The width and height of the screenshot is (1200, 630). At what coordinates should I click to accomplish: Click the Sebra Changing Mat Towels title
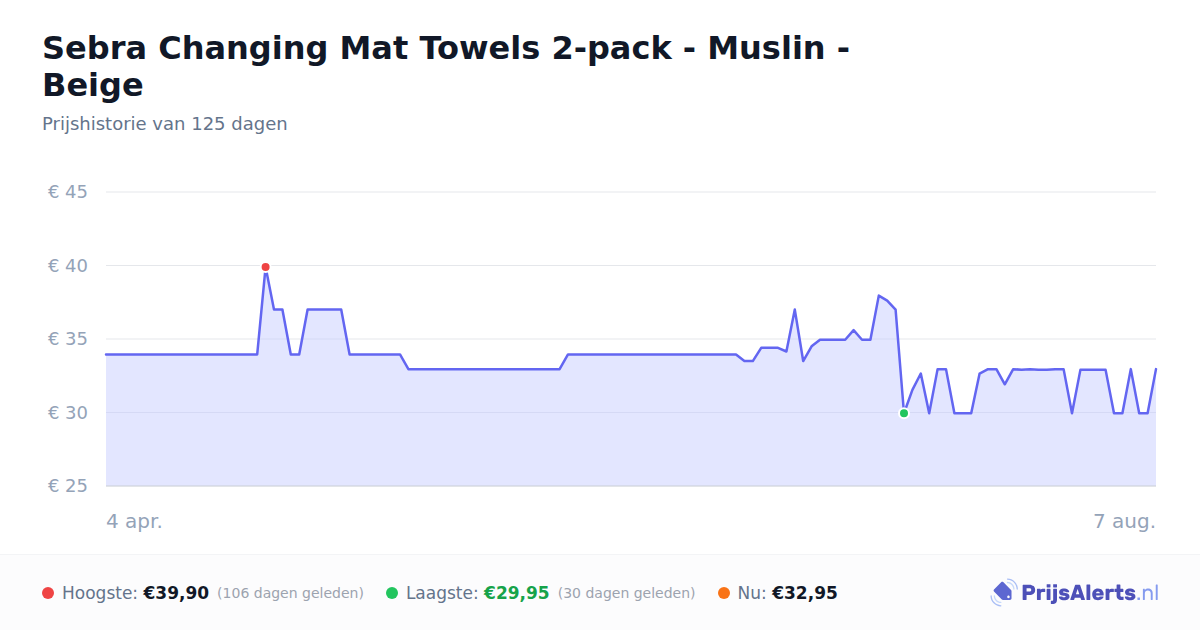coord(446,66)
